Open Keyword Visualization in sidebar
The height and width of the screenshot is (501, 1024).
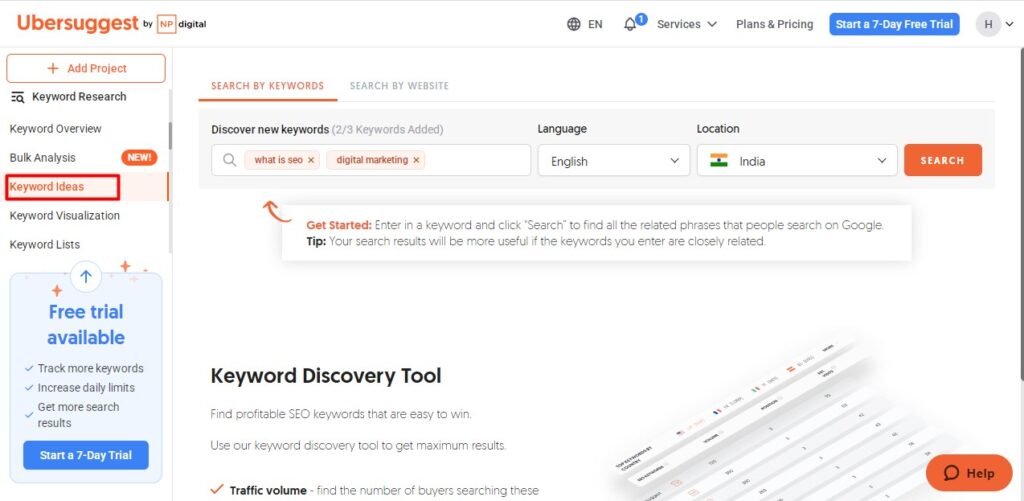pos(65,216)
